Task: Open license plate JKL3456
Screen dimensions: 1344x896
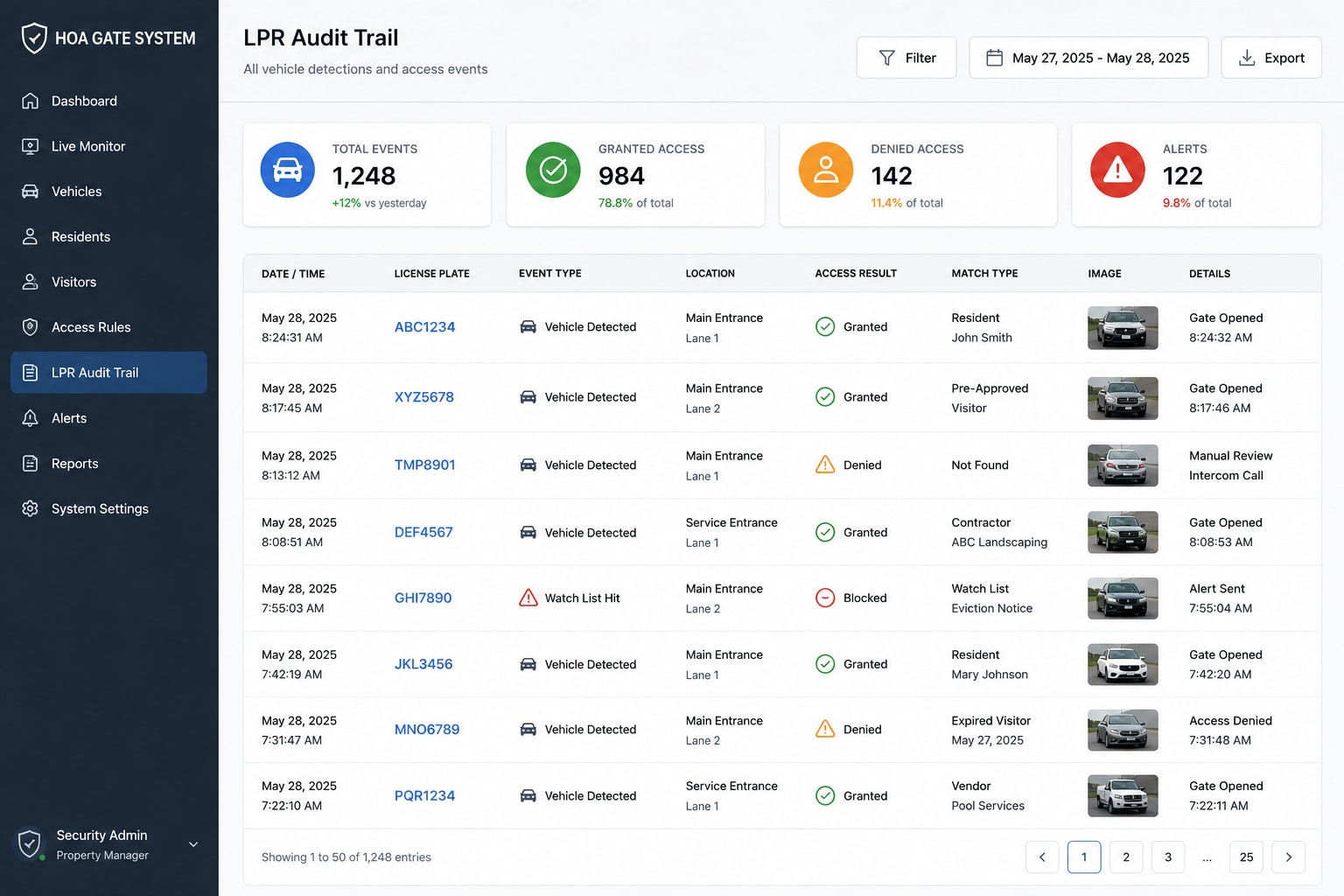Action: pyautogui.click(x=423, y=664)
